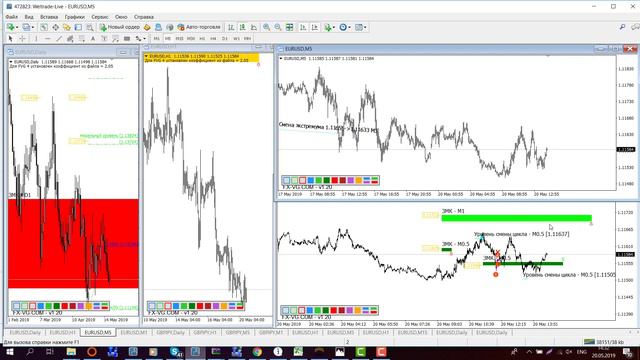Switch to M15 timeframe
The height and width of the screenshot is (360, 640).
tap(179, 38)
